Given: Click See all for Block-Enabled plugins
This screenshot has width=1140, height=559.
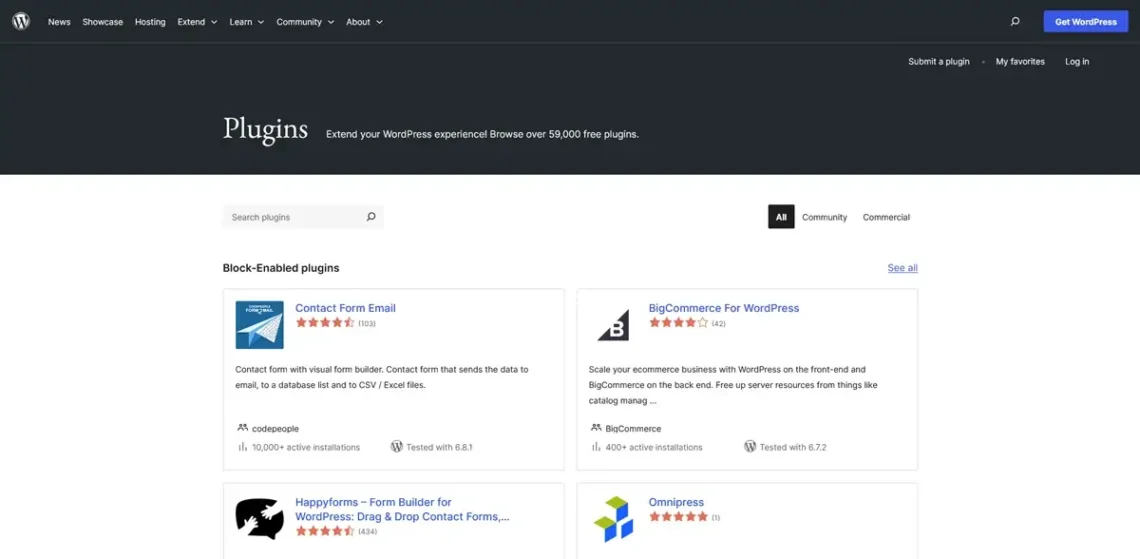Looking at the screenshot, I should click(902, 268).
